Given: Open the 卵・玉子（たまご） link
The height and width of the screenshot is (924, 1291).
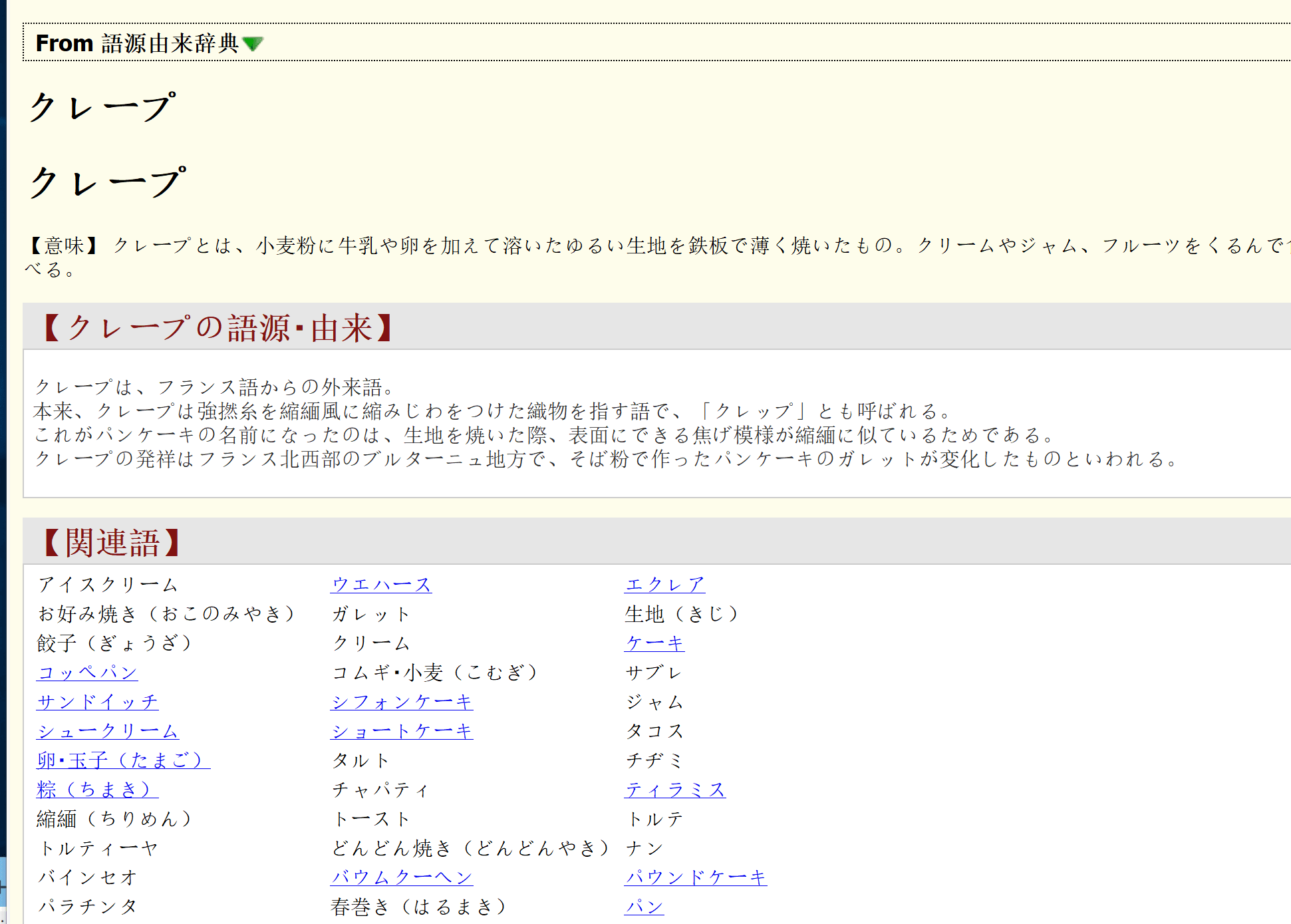Looking at the screenshot, I should 124,760.
